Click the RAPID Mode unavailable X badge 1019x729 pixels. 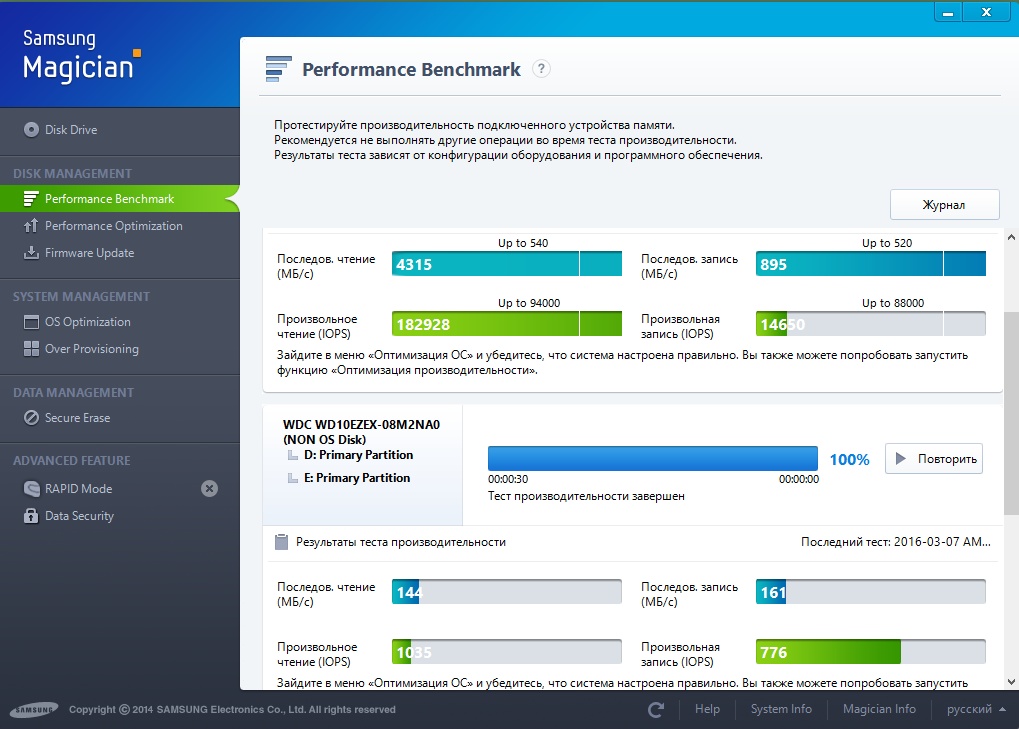tap(209, 489)
